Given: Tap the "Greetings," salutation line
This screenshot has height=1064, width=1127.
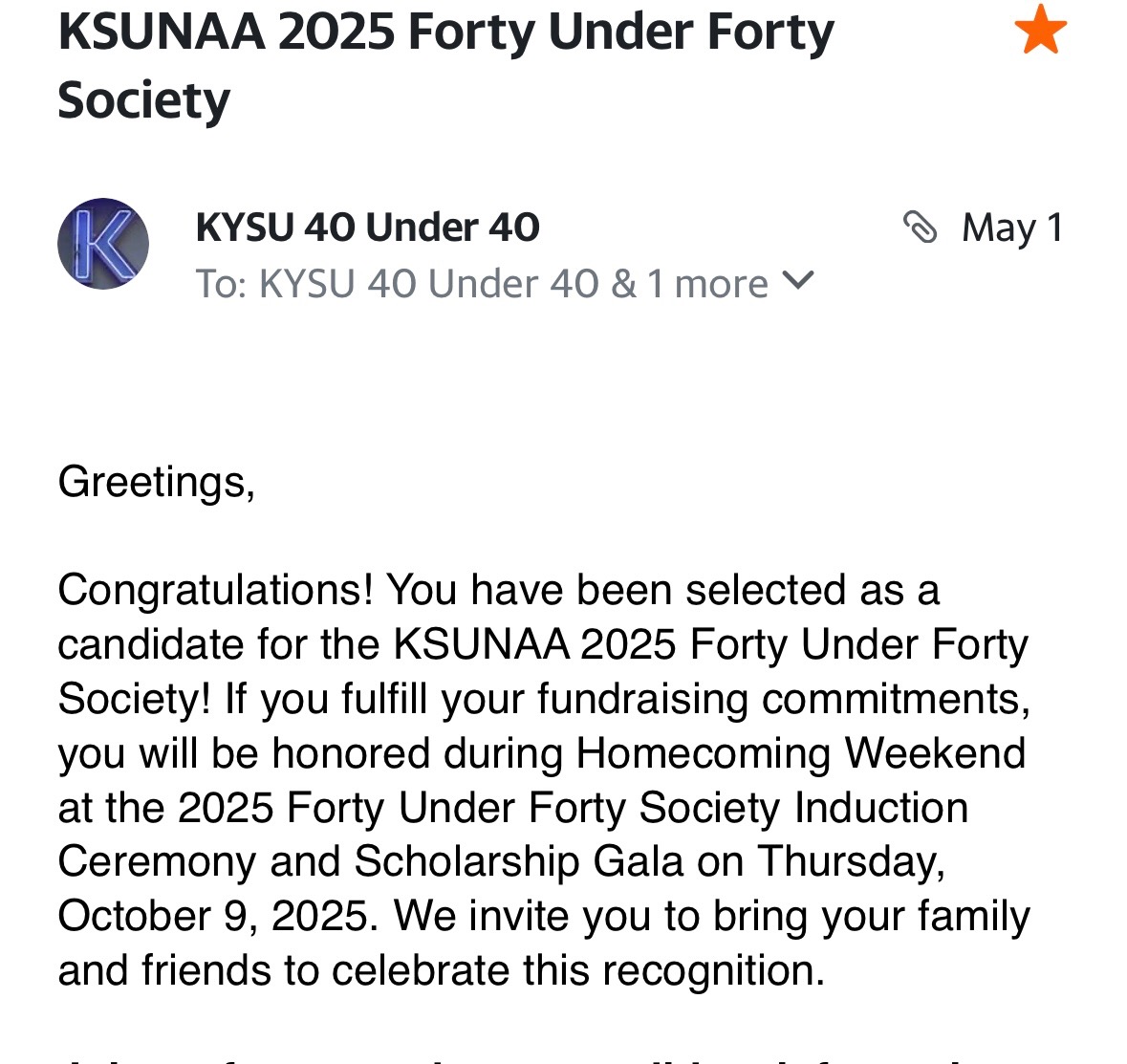Looking at the screenshot, I should (x=157, y=482).
